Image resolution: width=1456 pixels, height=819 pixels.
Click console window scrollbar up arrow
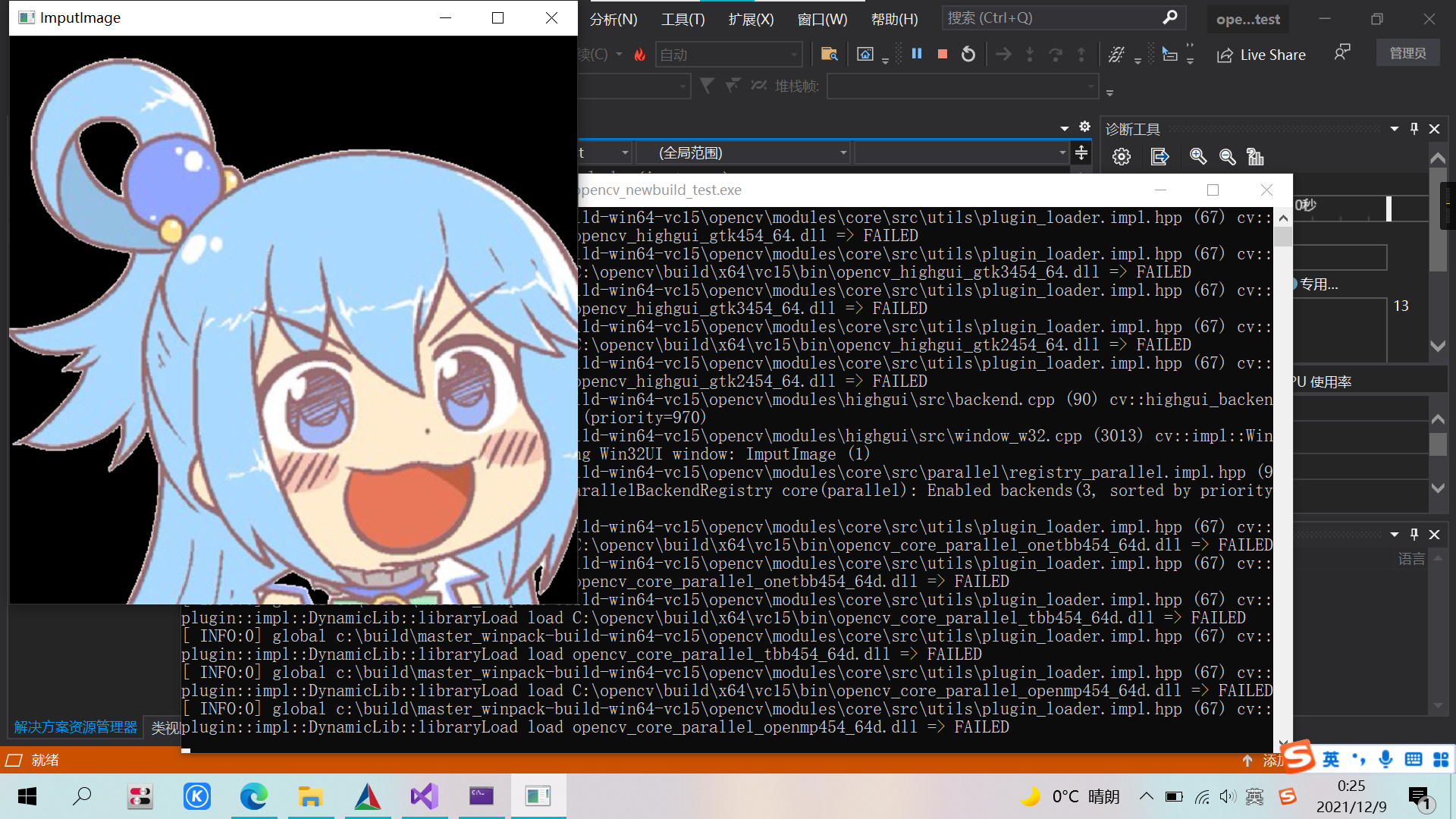(x=1283, y=218)
